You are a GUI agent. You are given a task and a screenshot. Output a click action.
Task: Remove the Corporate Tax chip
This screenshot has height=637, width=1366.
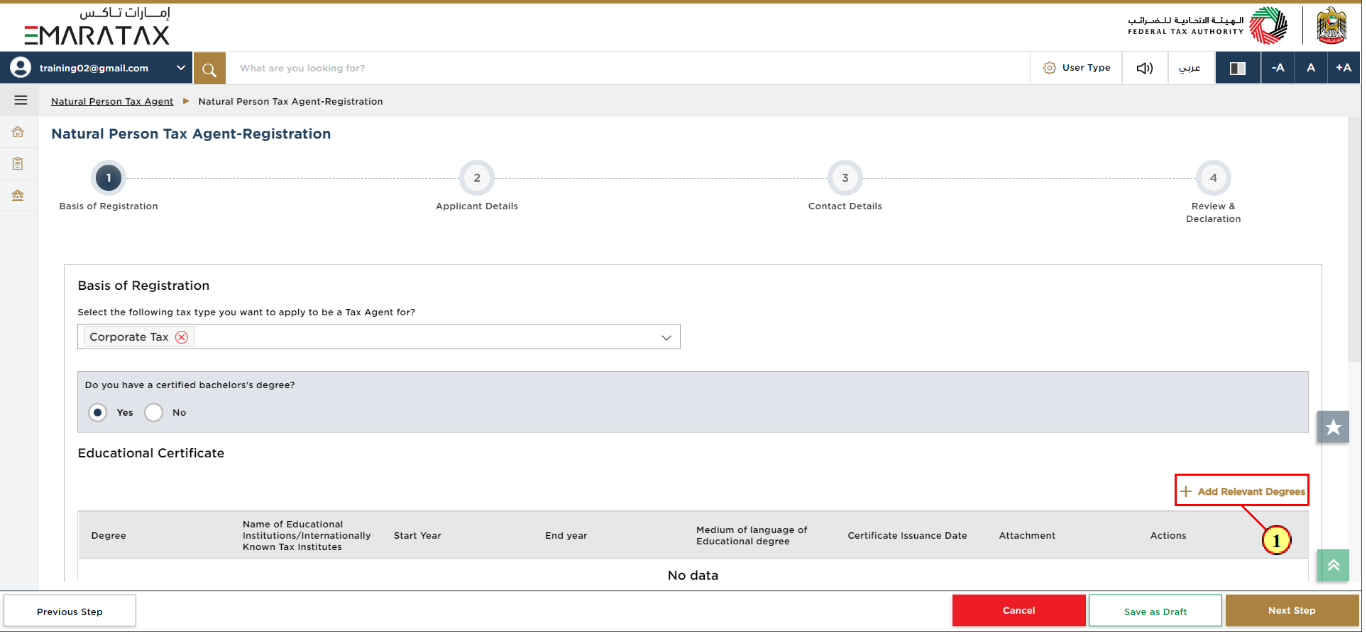(181, 337)
